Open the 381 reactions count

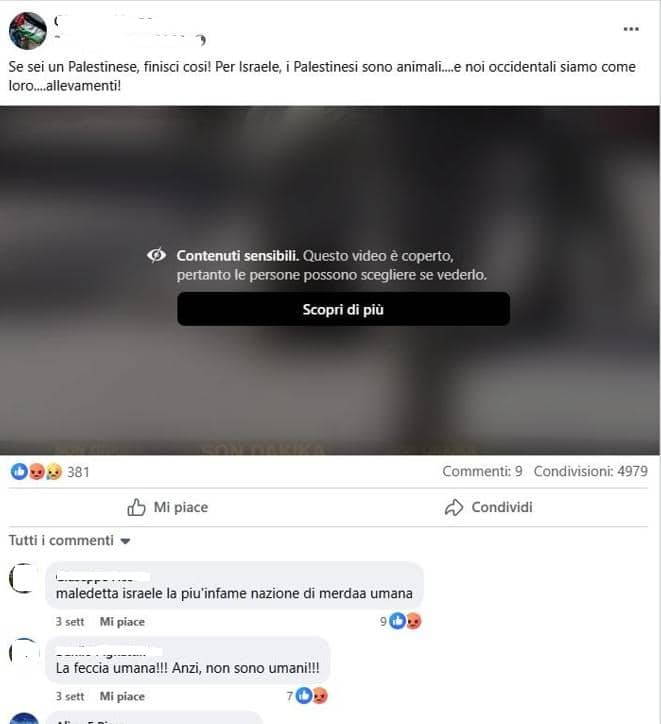tap(78, 472)
